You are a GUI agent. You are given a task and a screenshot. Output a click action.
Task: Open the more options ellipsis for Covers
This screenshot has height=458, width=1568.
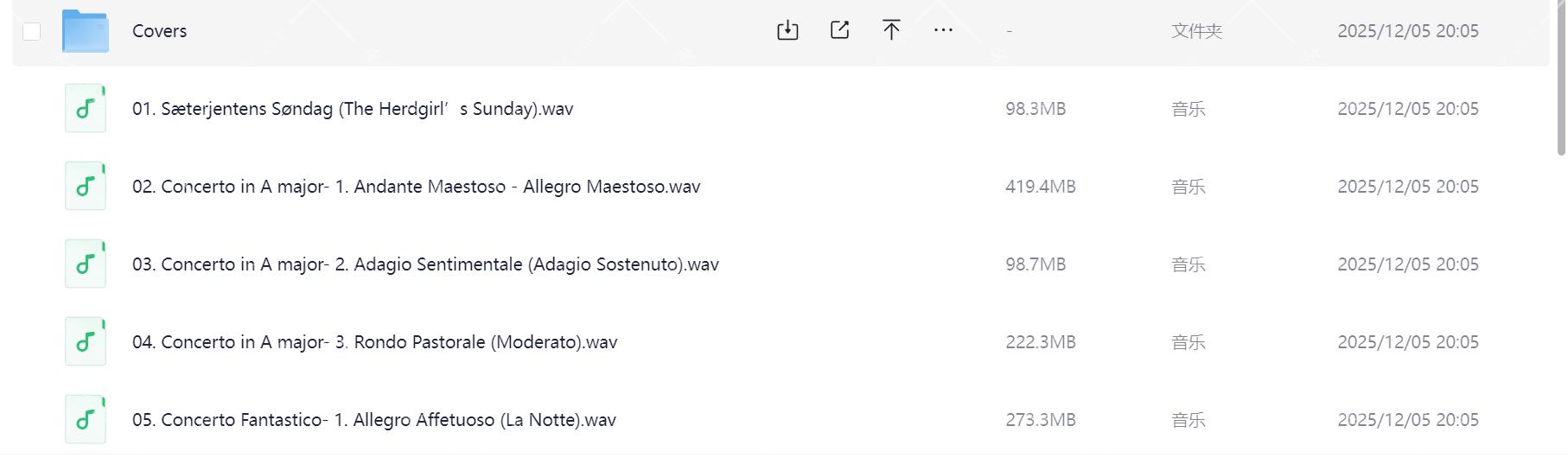point(943,31)
